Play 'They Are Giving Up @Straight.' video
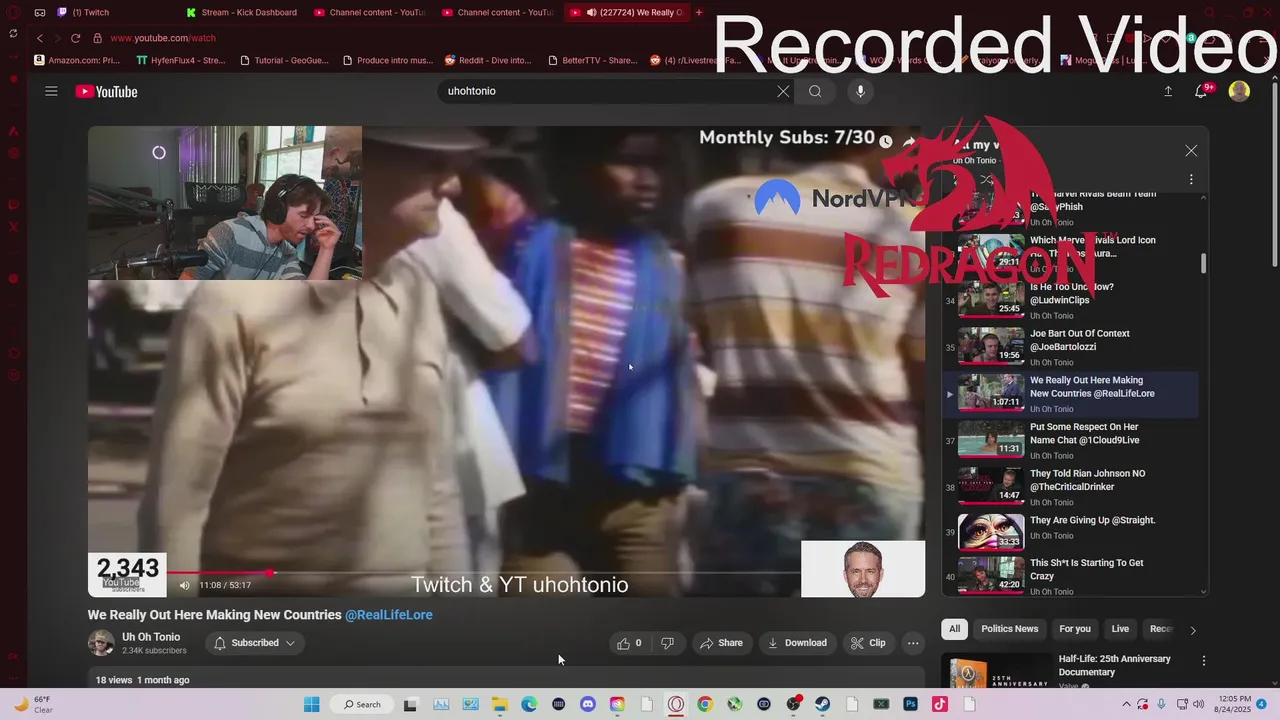Screen dimensions: 1280x720 click(1070, 534)
